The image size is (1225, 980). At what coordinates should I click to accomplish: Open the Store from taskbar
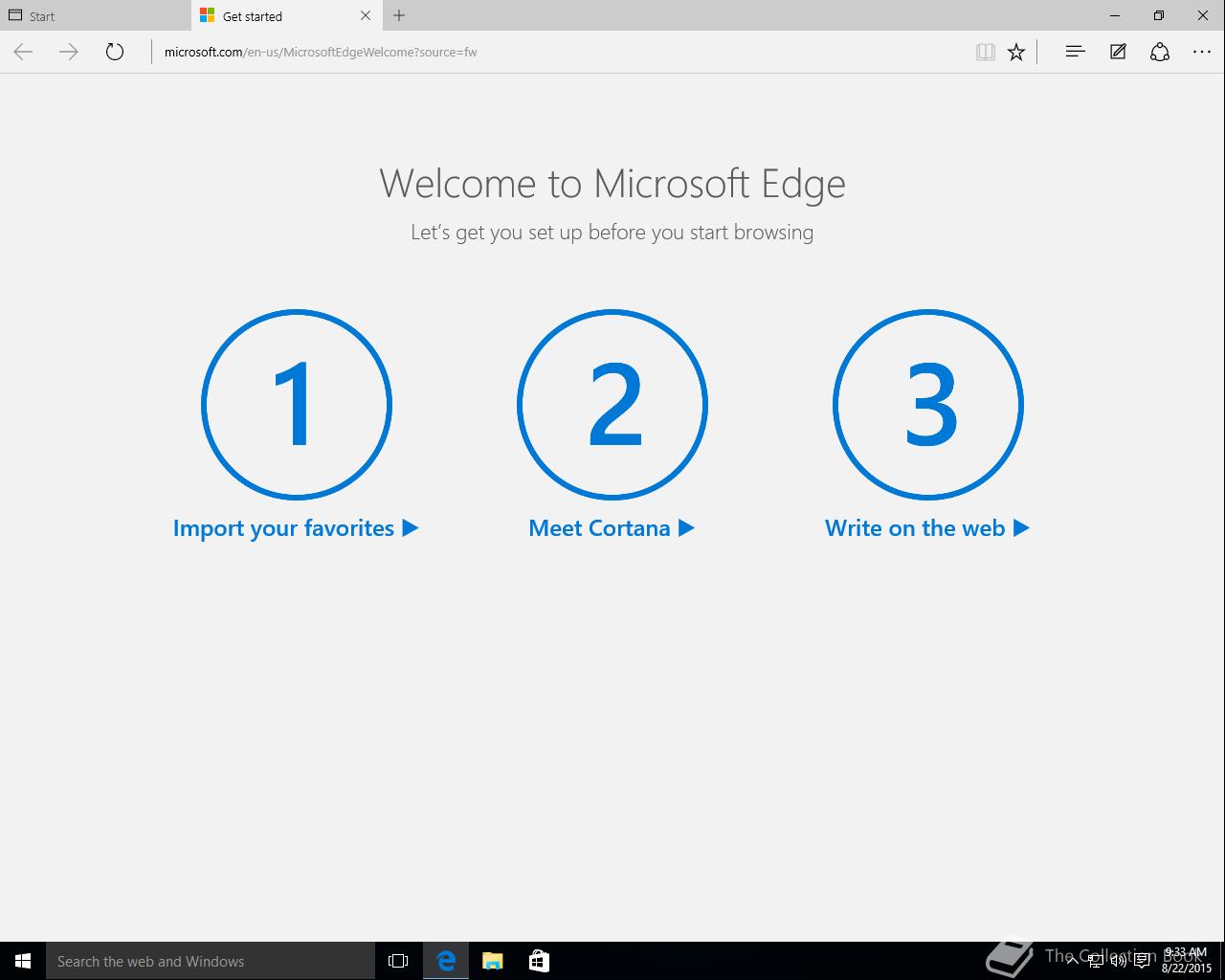point(539,961)
